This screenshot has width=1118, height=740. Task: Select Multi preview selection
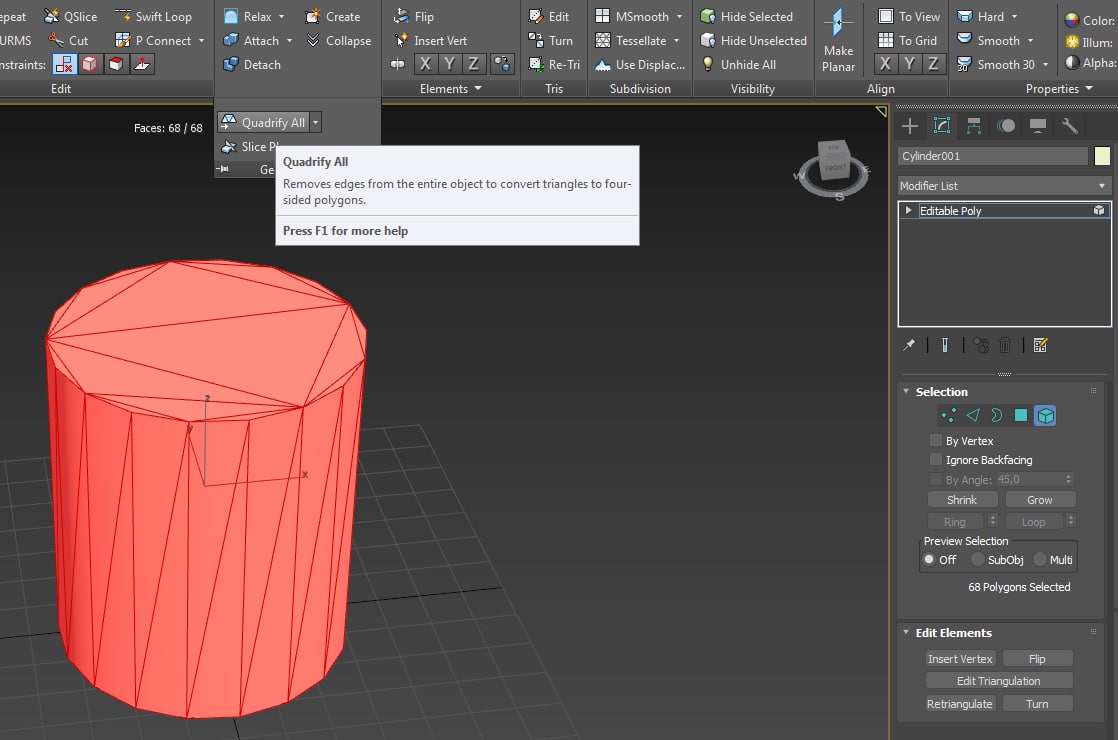pyautogui.click(x=1040, y=560)
